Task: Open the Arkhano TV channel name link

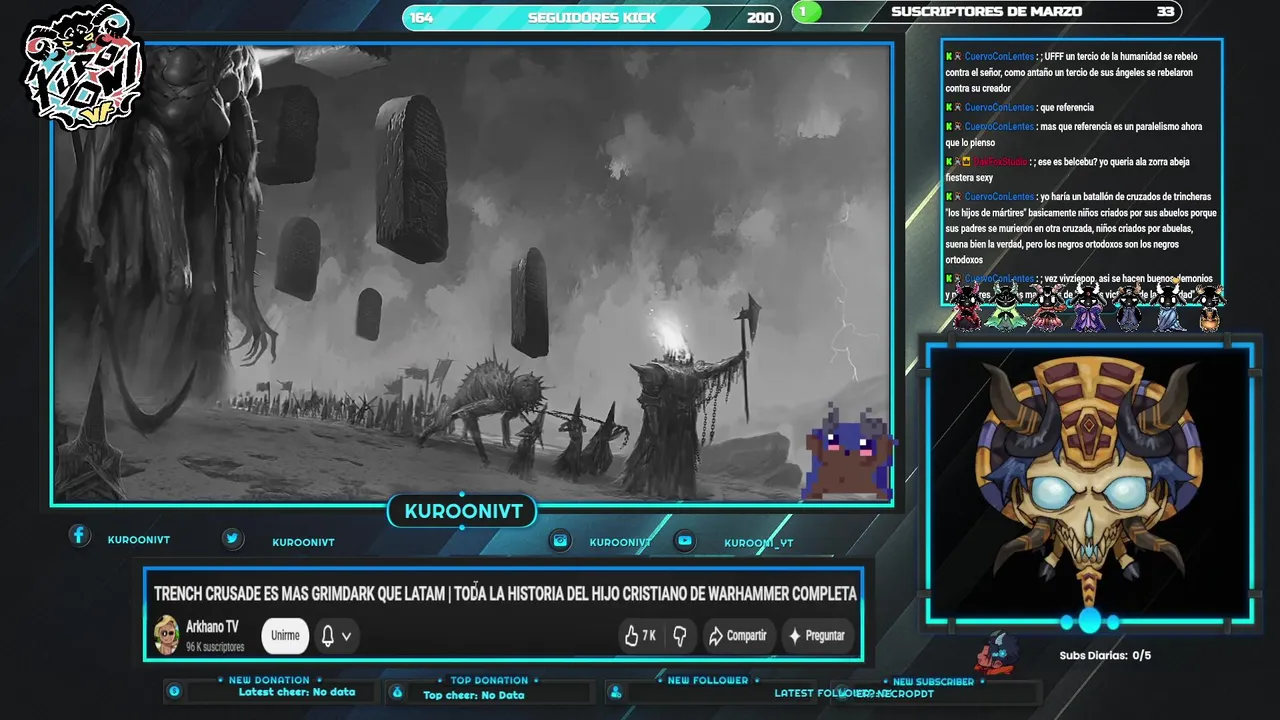Action: click(212, 627)
